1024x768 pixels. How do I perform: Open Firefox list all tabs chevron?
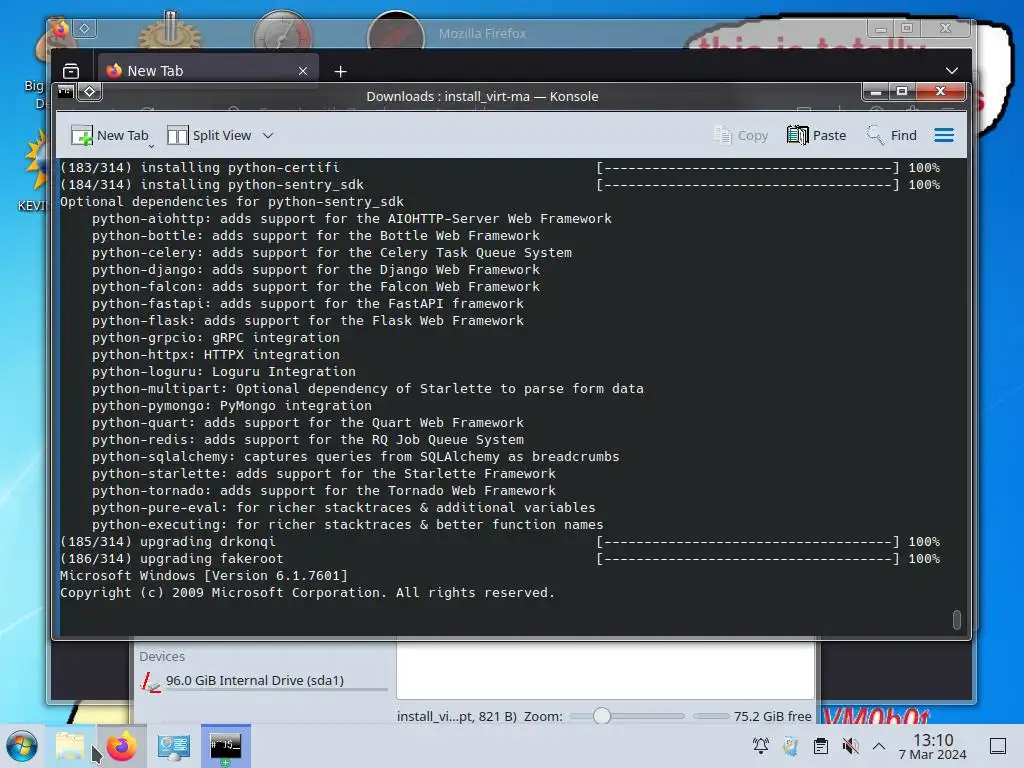click(x=952, y=71)
